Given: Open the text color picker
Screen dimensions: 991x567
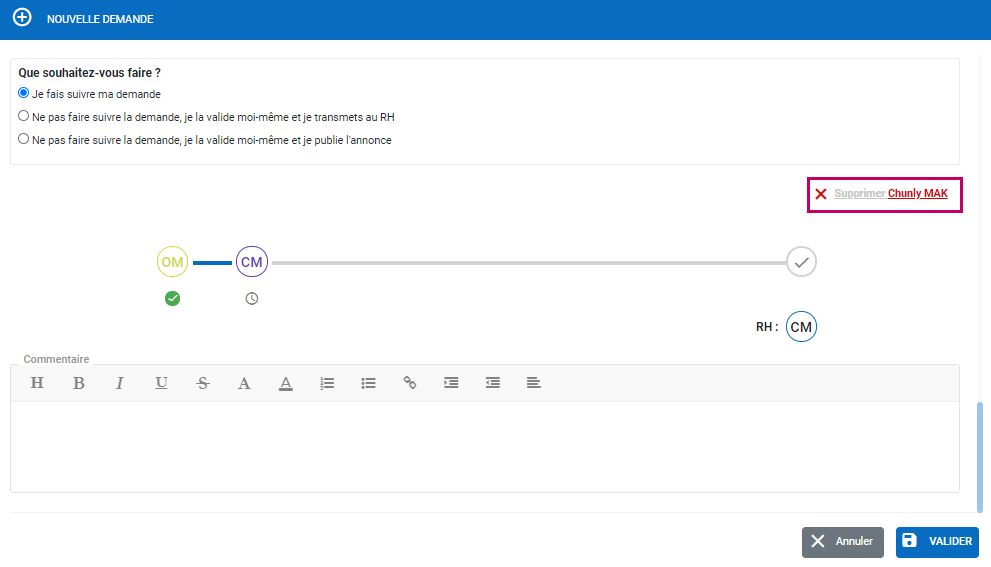Looking at the screenshot, I should click(x=285, y=383).
